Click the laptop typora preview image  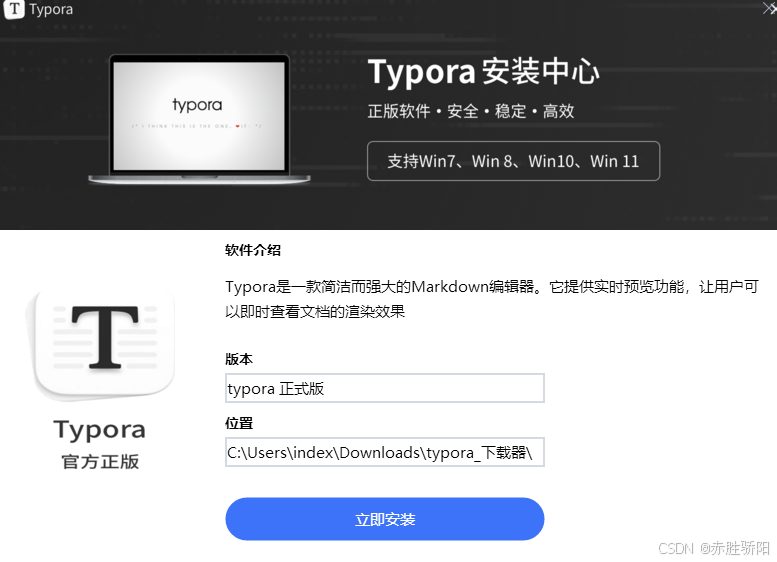coord(199,120)
